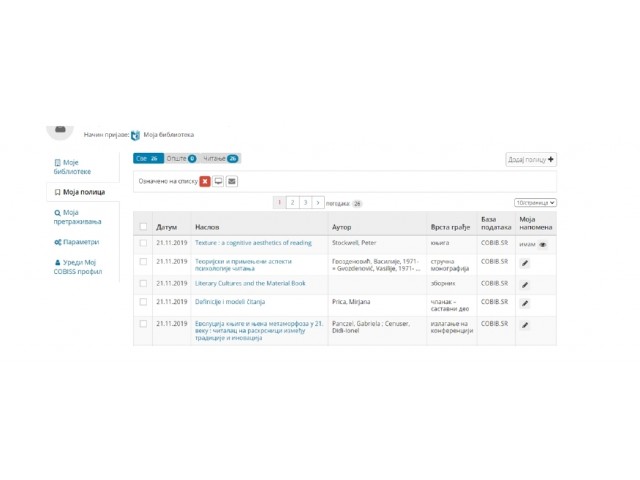Go to page 1 in pagination
This screenshot has width=640, height=480.
pos(279,202)
